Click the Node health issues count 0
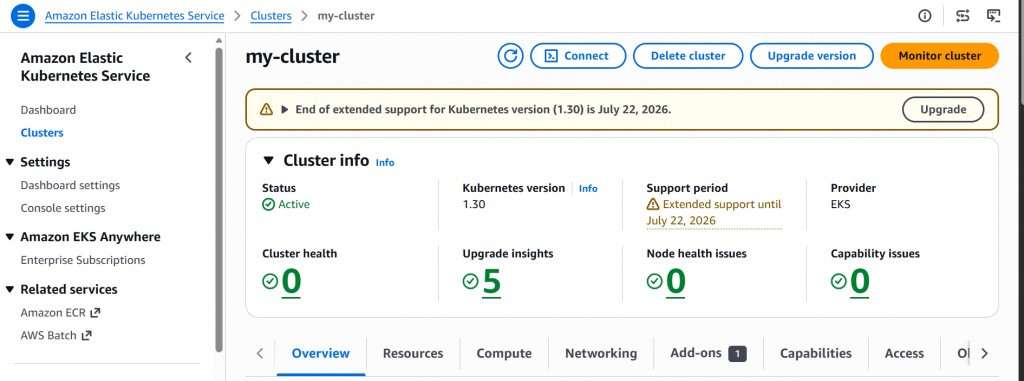This screenshot has width=1024, height=381. 676,282
